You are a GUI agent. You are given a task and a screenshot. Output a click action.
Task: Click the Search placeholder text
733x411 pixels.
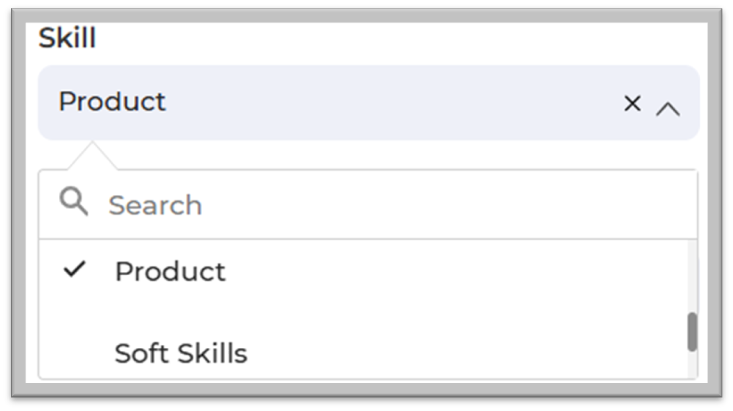[155, 205]
